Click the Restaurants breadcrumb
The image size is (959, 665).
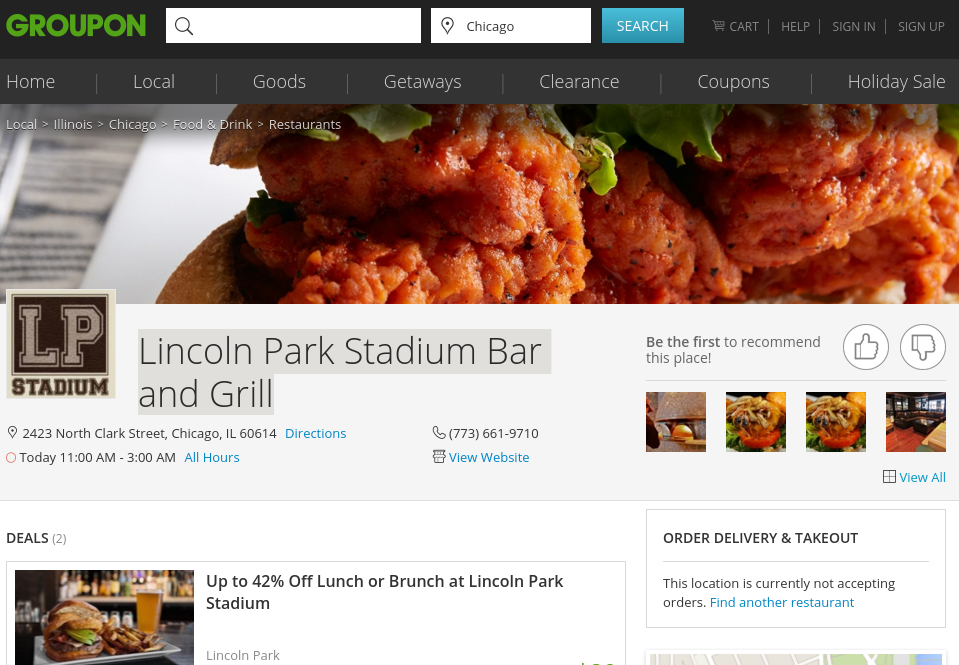tap(305, 124)
